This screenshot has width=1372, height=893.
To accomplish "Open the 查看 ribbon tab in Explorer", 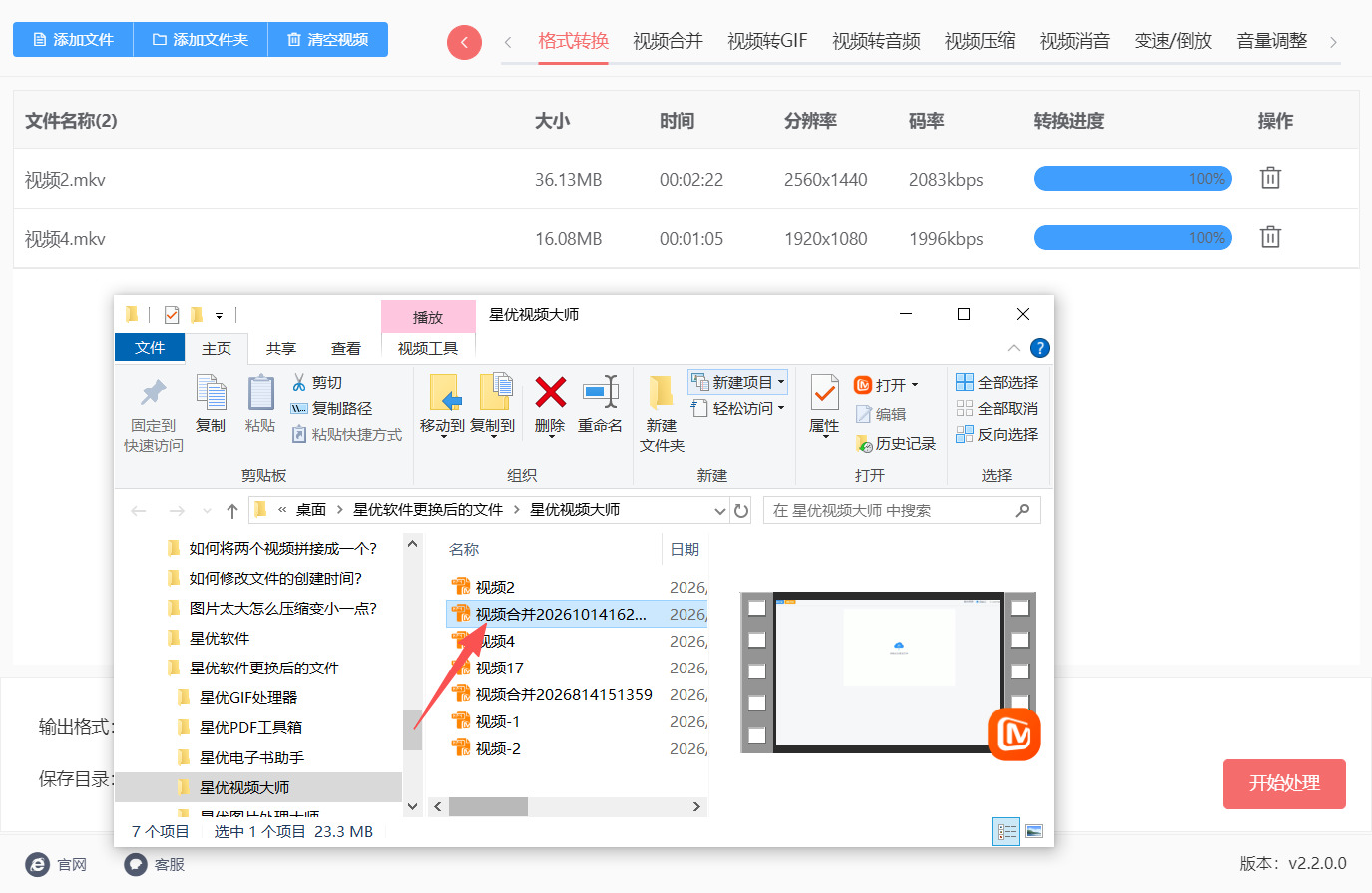I will pyautogui.click(x=346, y=348).
